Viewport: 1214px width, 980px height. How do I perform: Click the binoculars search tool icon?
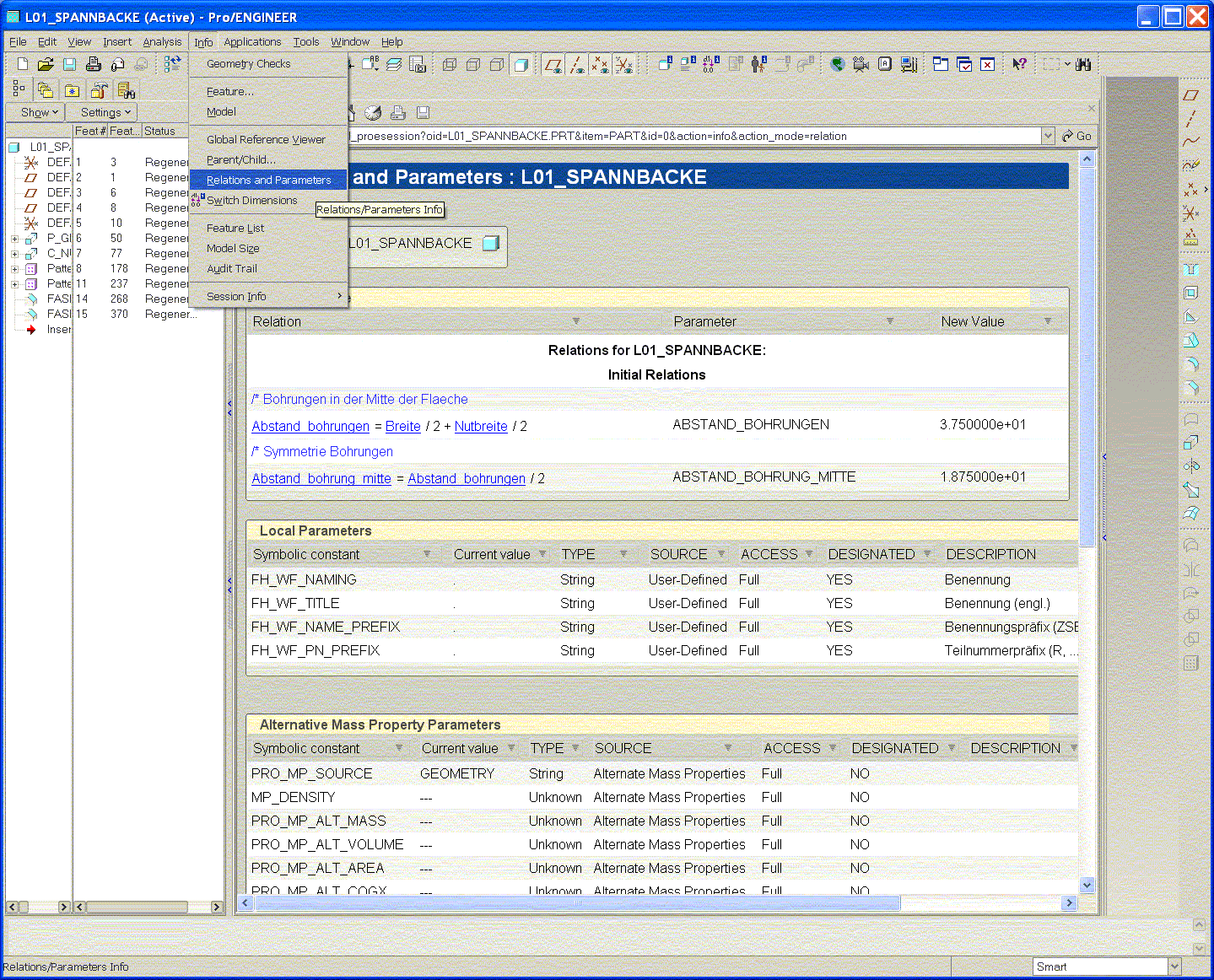click(1084, 64)
